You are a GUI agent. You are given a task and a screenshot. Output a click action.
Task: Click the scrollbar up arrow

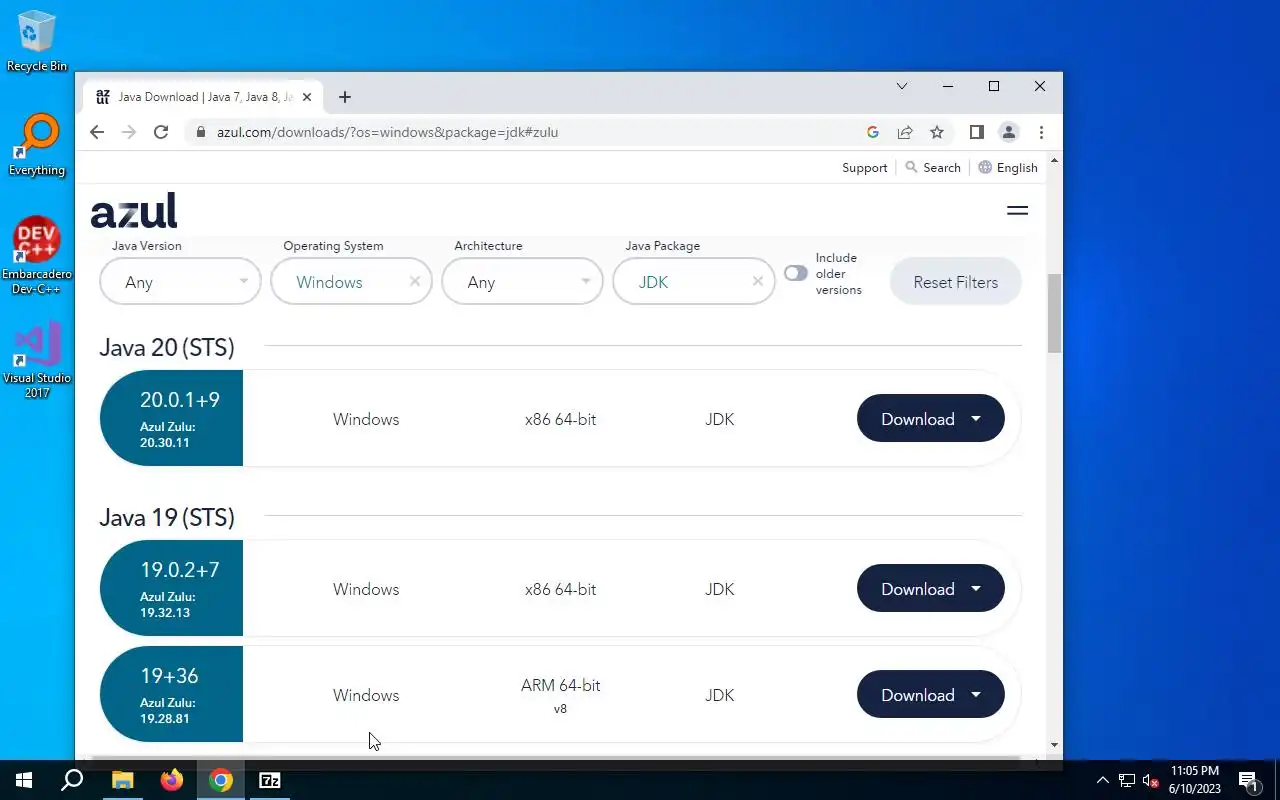[1054, 161]
